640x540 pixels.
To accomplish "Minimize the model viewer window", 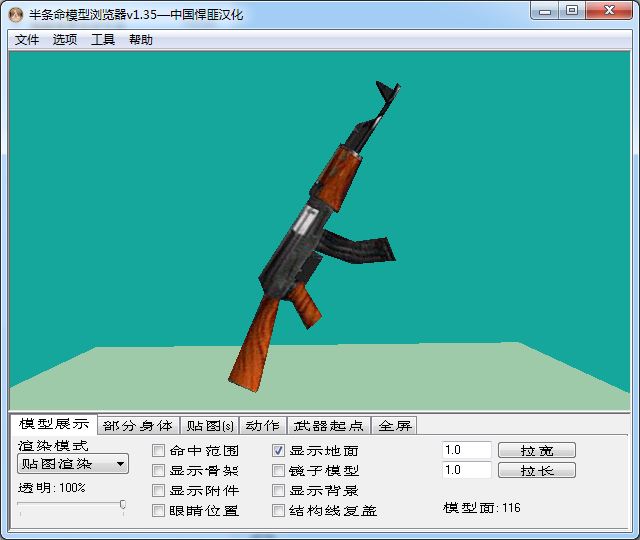I will [x=544, y=11].
